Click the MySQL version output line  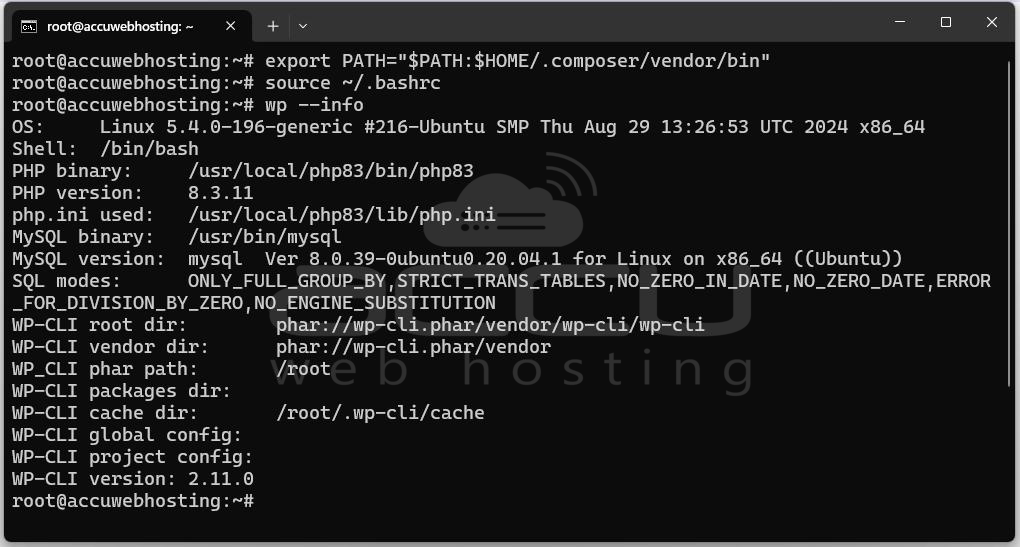(457, 259)
